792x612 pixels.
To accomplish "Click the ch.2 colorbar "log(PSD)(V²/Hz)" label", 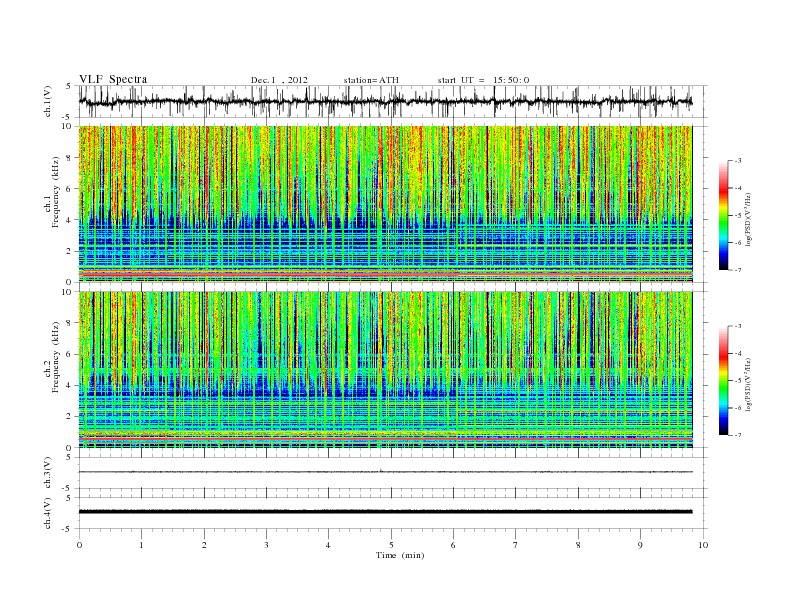I will pyautogui.click(x=748, y=383).
